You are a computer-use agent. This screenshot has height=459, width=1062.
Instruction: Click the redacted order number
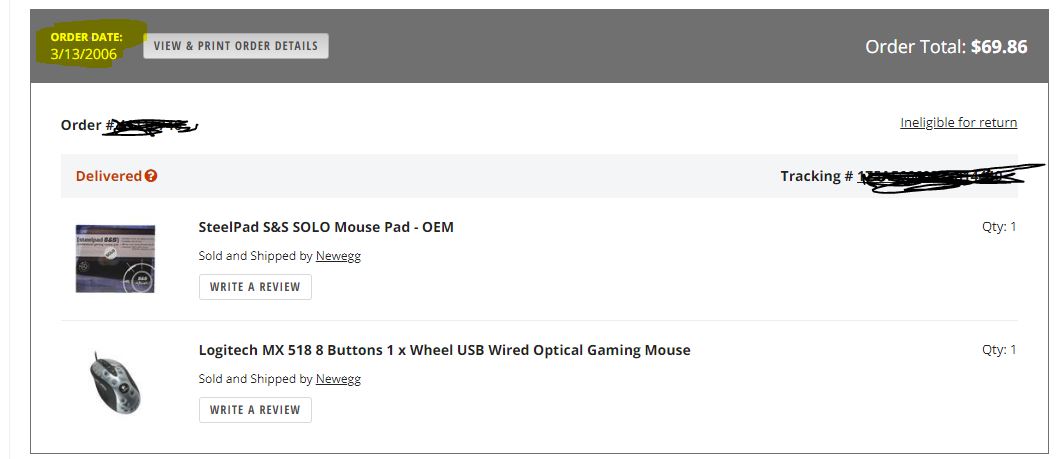pos(155,126)
